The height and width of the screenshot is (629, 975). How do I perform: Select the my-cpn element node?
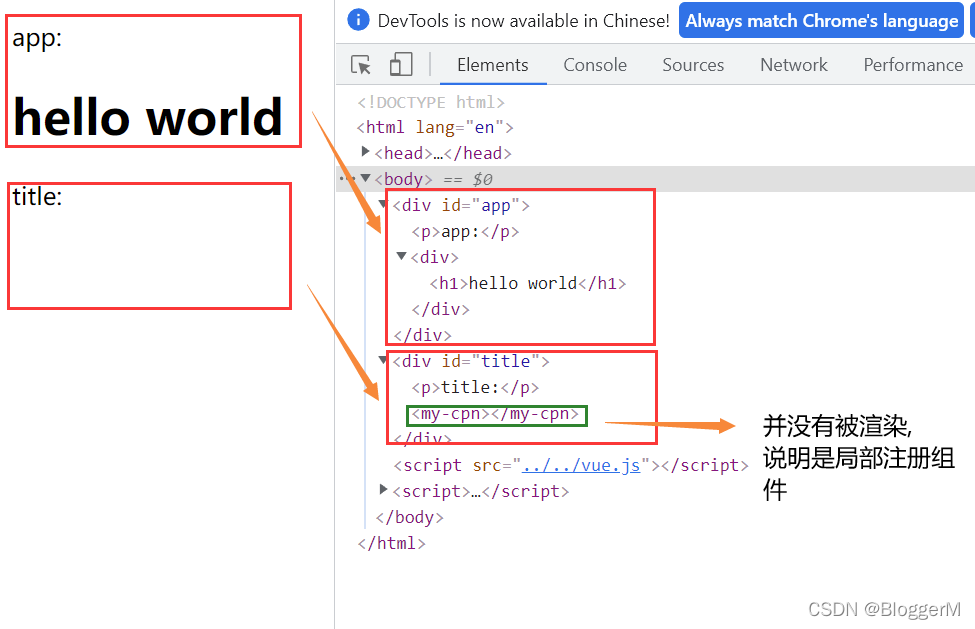496,414
